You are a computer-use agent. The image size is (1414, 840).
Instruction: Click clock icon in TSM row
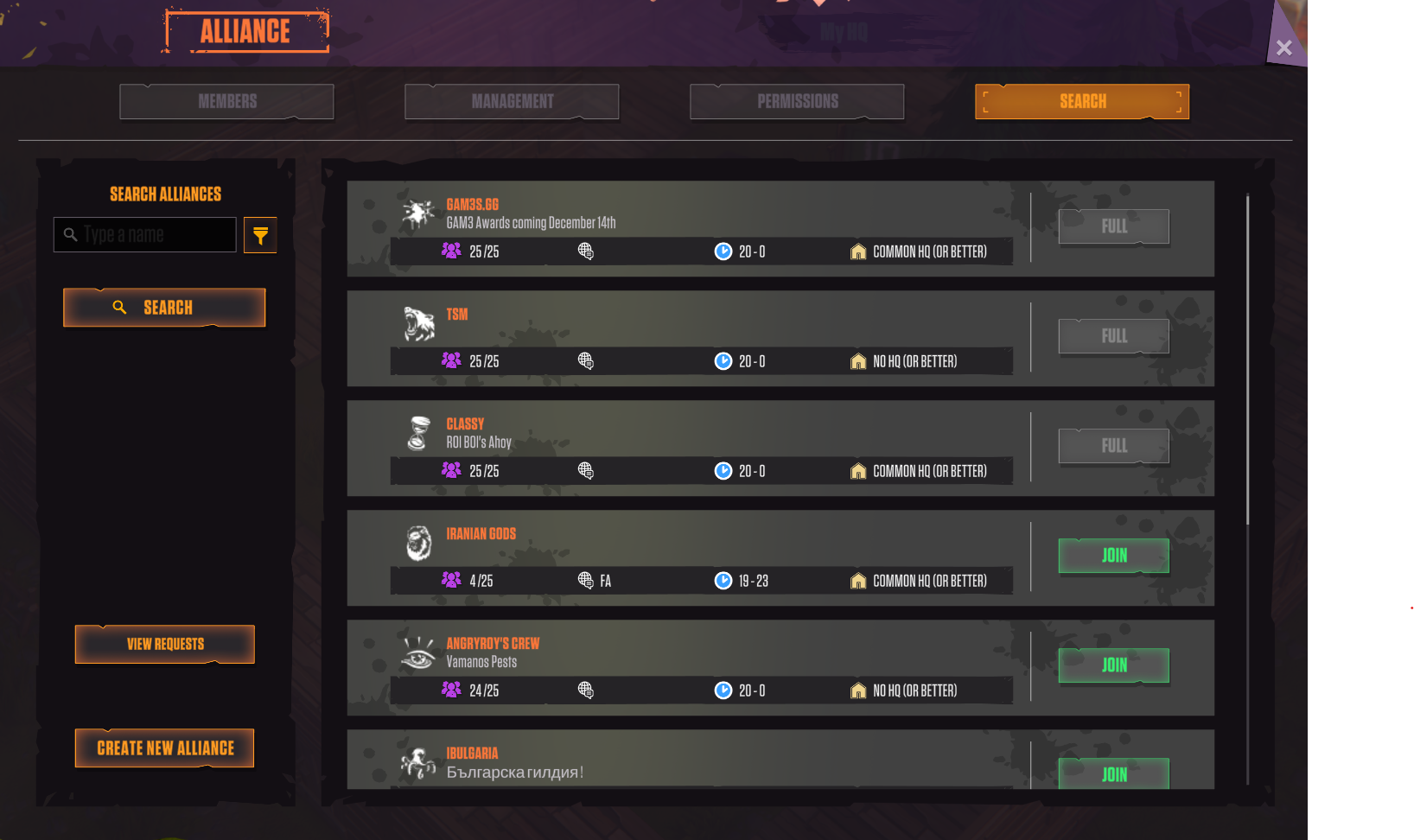[723, 360]
